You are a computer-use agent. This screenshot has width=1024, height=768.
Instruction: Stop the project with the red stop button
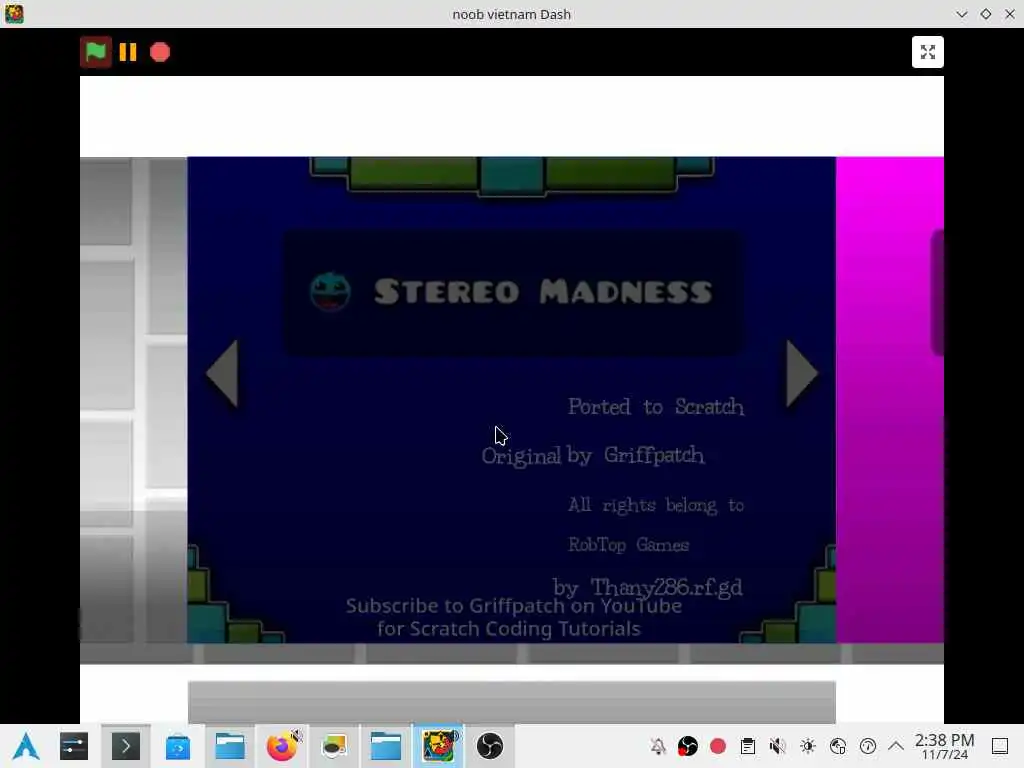160,52
